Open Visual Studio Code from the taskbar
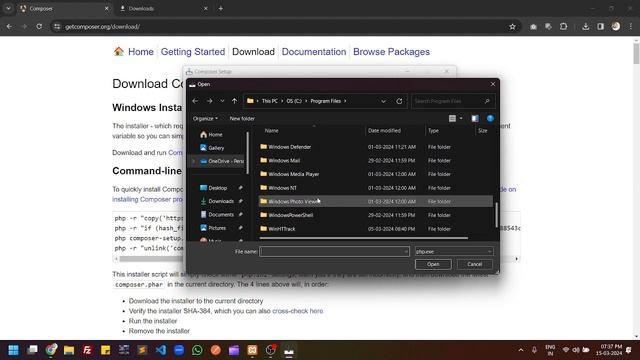The width and height of the screenshot is (640, 360). click(161, 350)
